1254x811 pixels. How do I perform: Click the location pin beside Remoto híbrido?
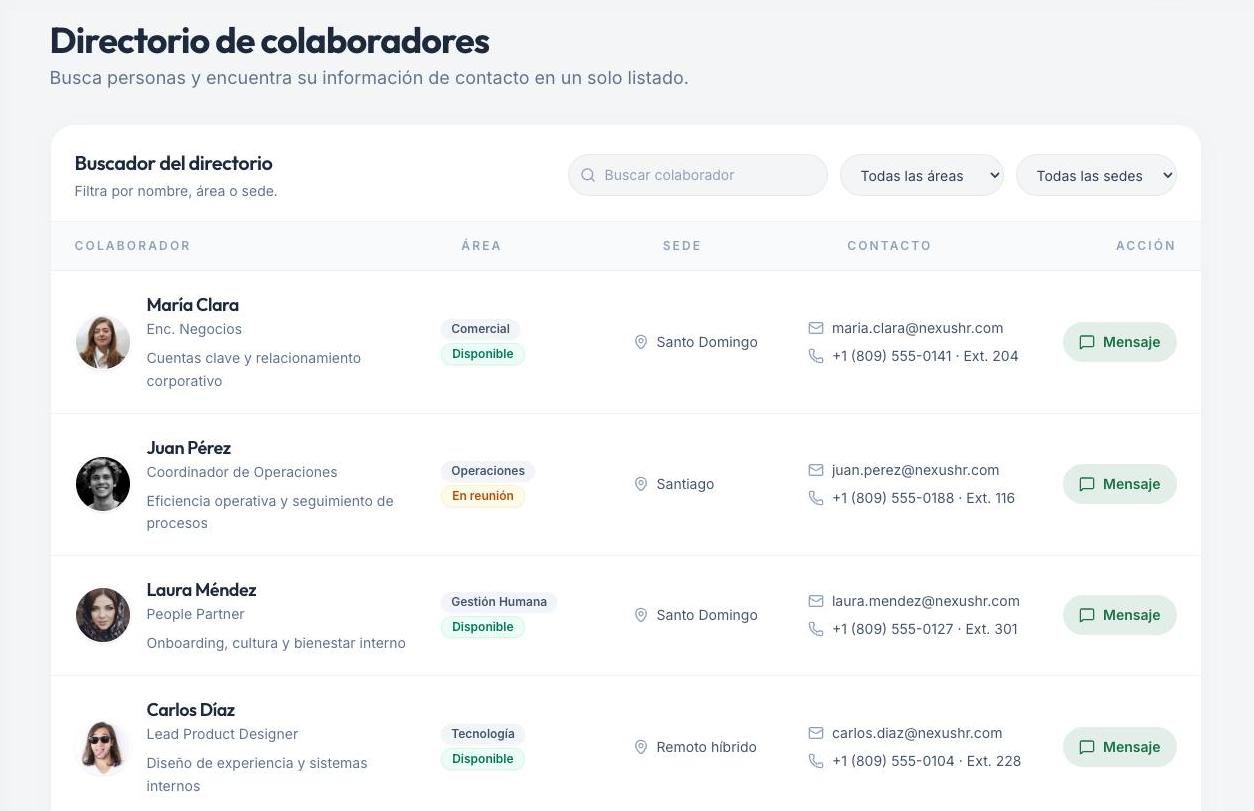(641, 747)
